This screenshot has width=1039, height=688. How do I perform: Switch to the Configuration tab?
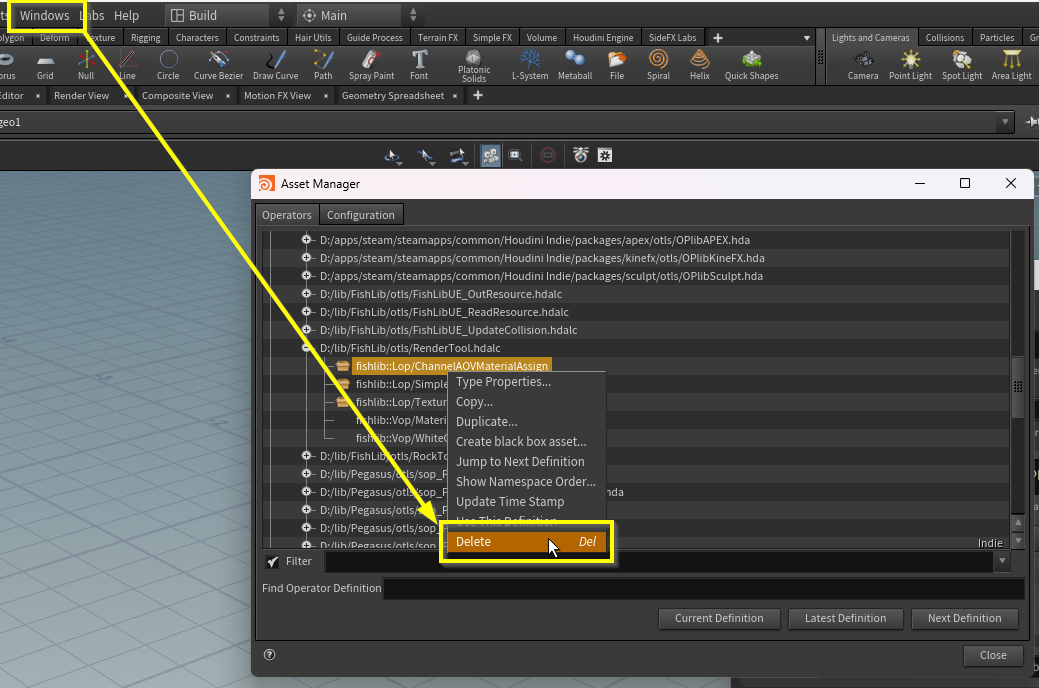(360, 215)
